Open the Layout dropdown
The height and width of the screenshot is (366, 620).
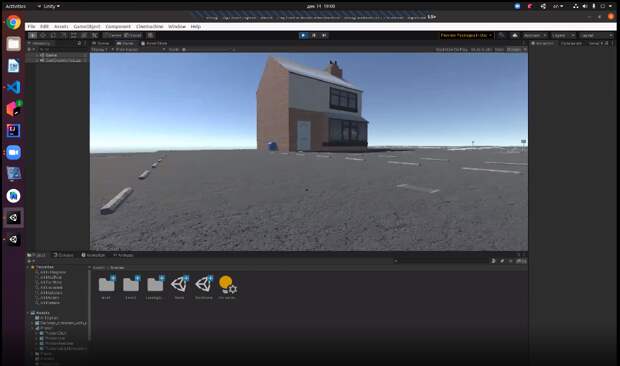click(596, 36)
